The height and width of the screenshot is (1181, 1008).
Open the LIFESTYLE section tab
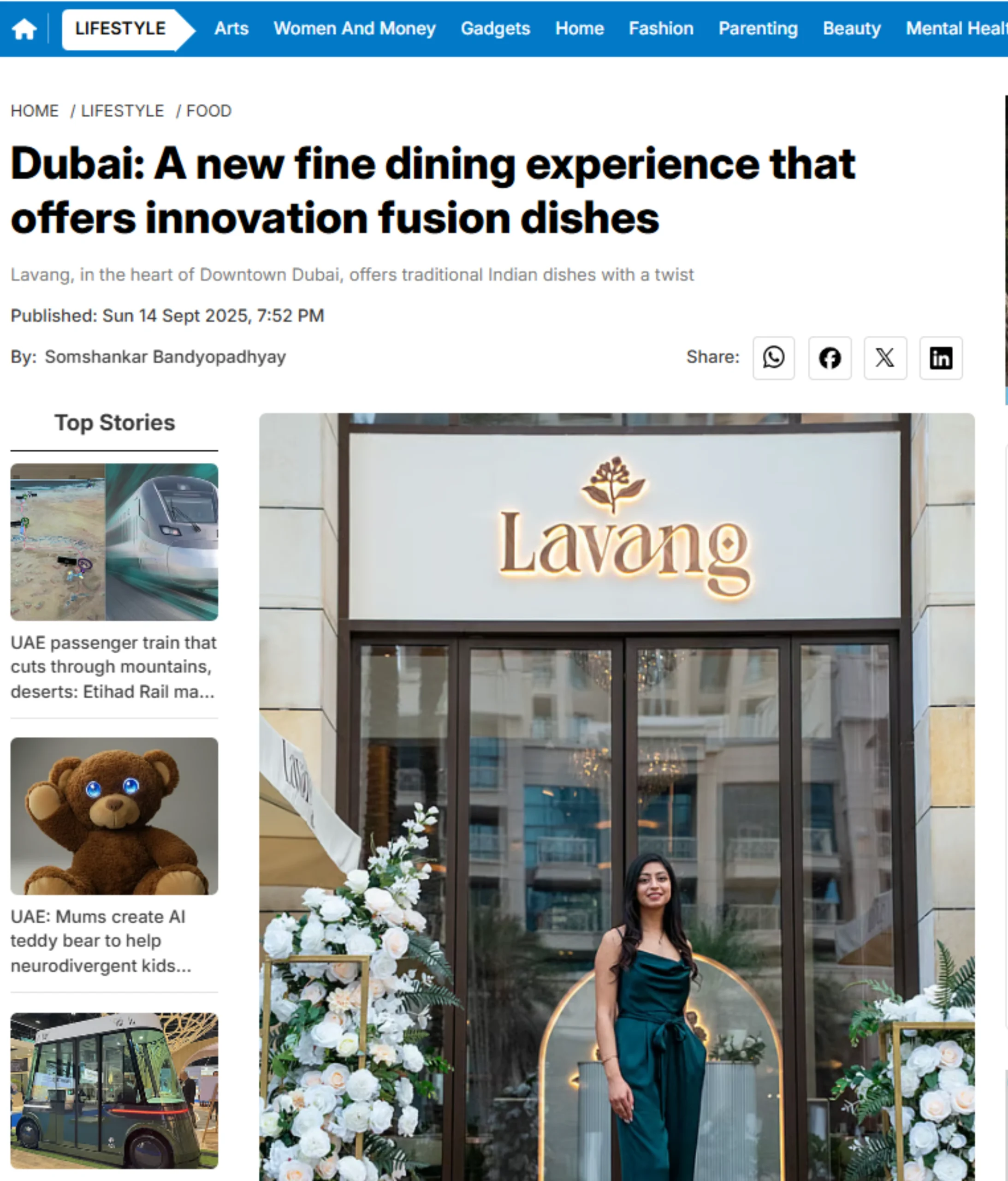(121, 29)
